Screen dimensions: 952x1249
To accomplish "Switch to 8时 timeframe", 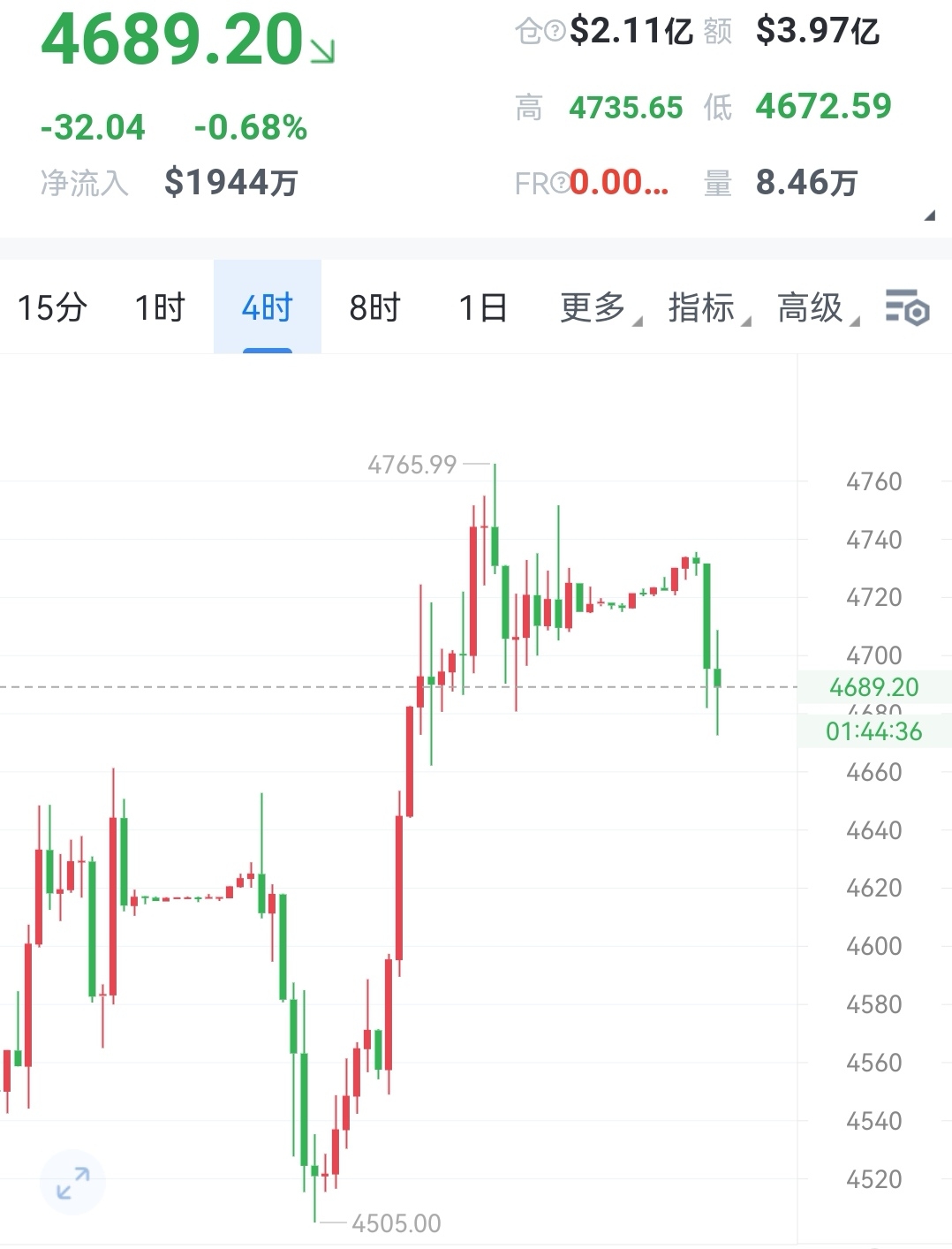I will pyautogui.click(x=374, y=307).
